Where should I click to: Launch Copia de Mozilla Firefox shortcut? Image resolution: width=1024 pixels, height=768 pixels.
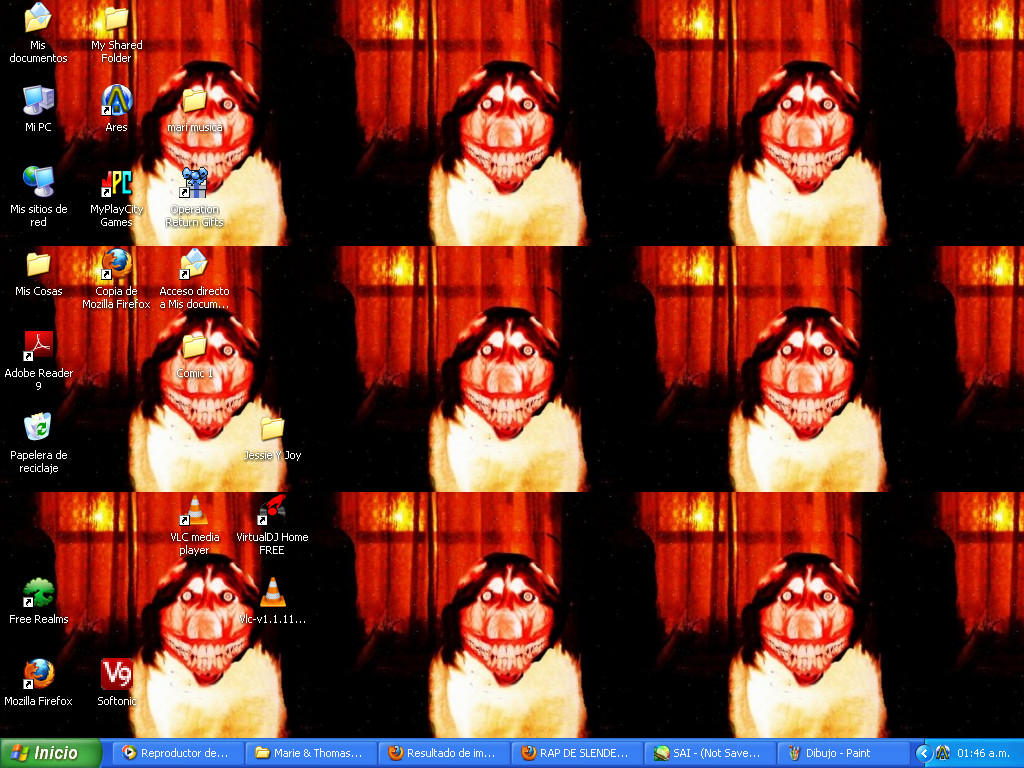116,279
